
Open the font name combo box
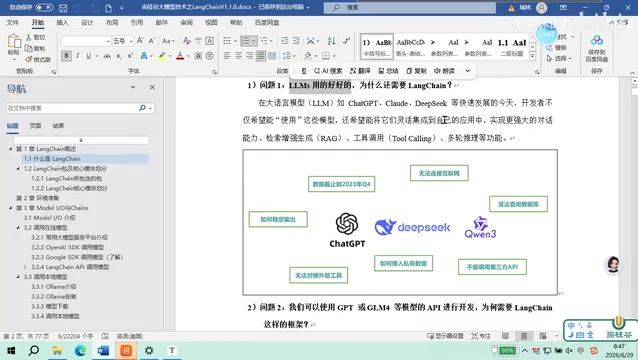point(86,41)
